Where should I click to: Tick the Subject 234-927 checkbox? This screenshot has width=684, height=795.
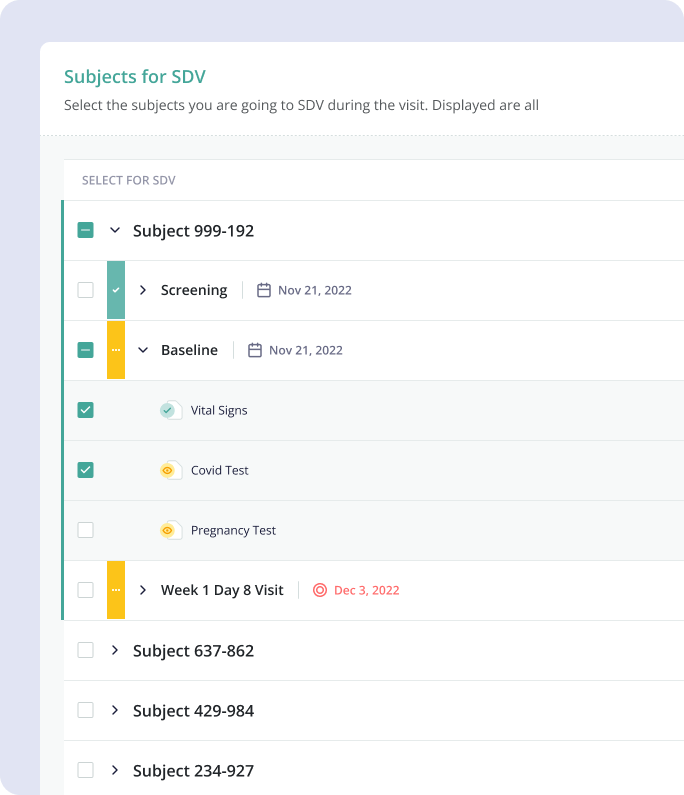(86, 770)
